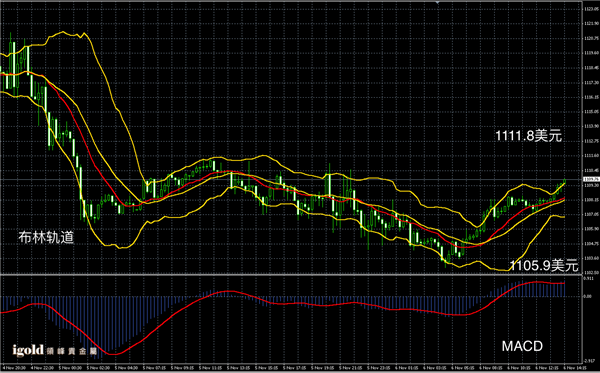Click the -2.917 value on MACD scale

[x=590, y=361]
